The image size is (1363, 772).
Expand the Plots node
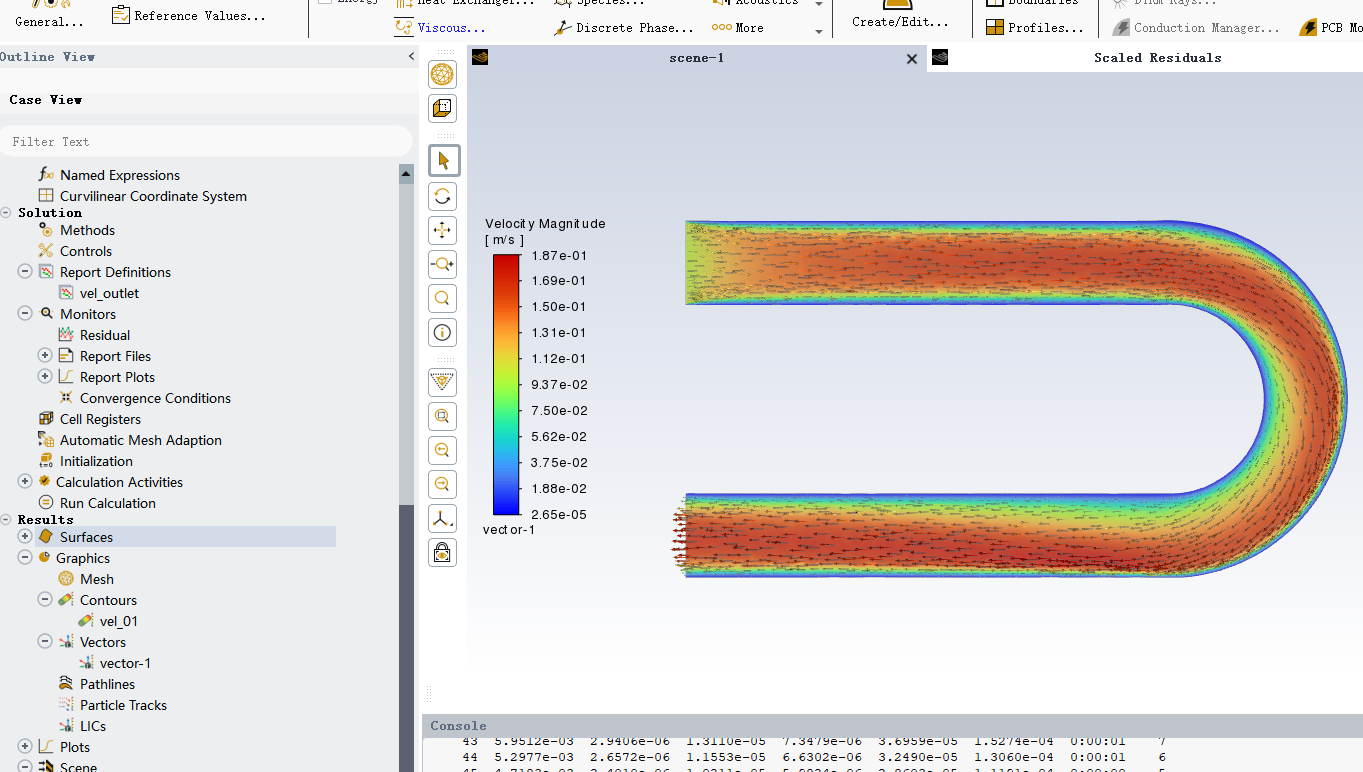coord(25,747)
